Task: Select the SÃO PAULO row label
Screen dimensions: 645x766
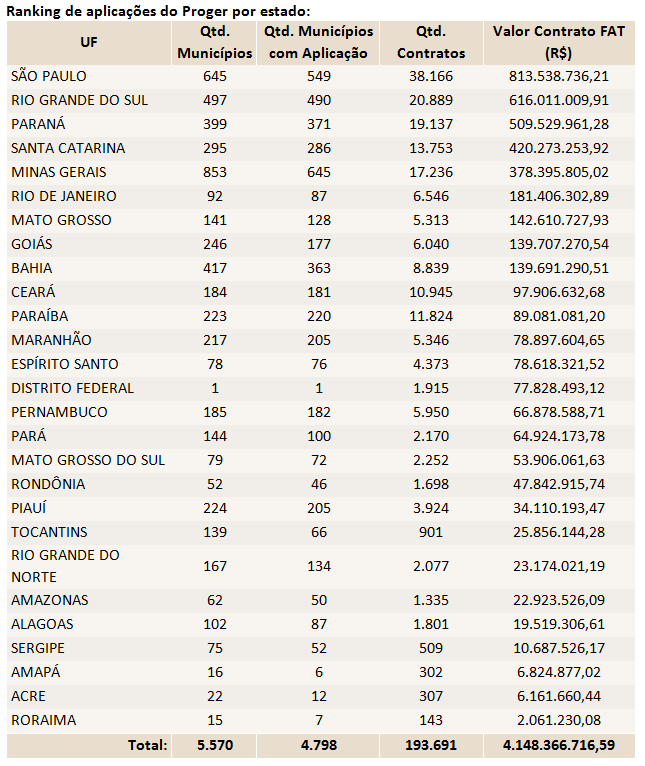Action: coord(49,76)
